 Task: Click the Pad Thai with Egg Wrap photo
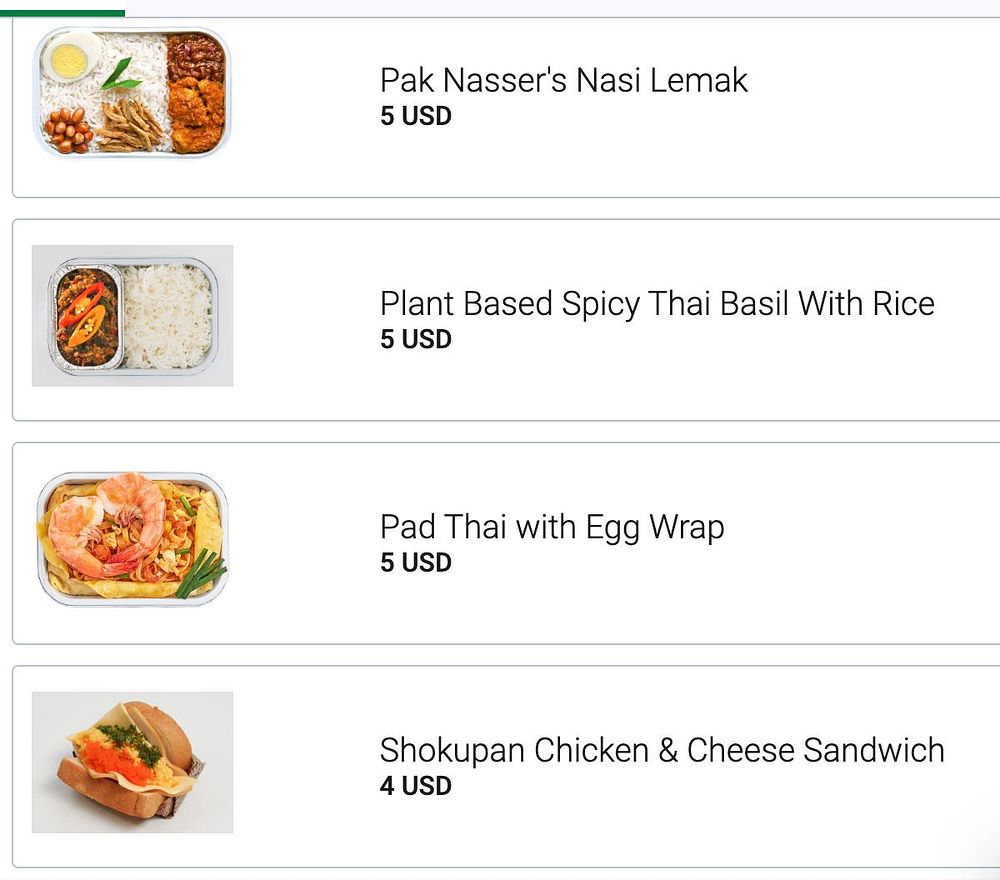133,539
